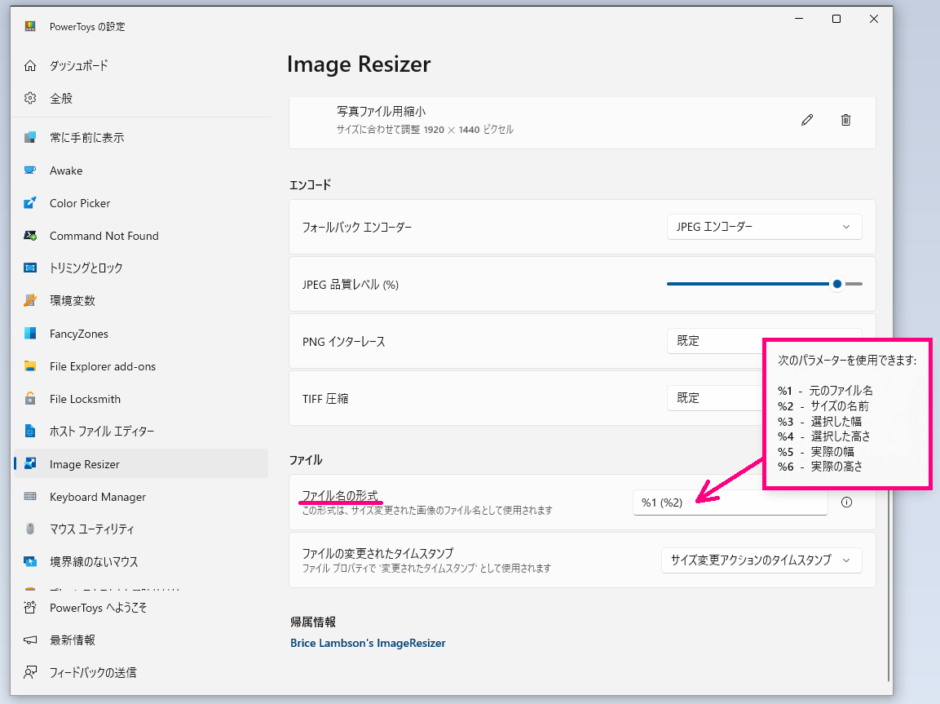This screenshot has height=704, width=940.
Task: Click PowerToys app icon in title bar
Action: click(30, 26)
